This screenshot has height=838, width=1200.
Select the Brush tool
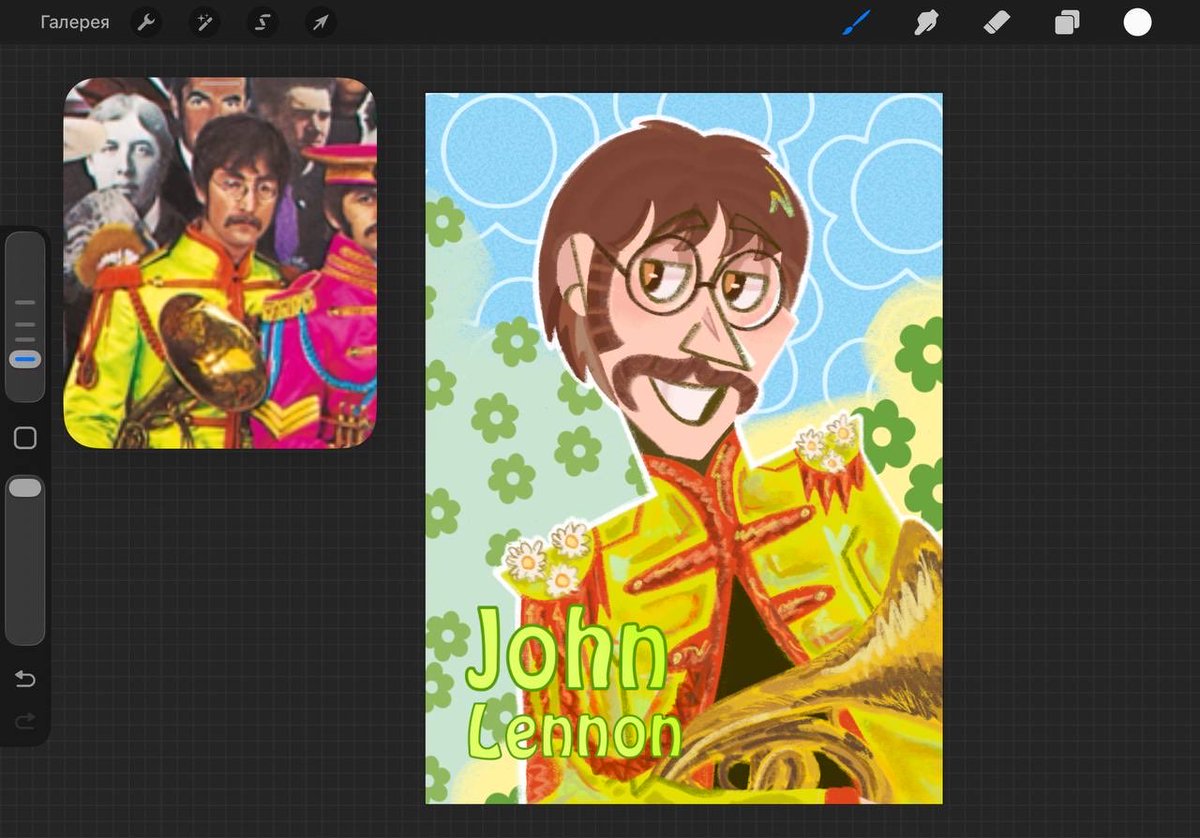pyautogui.click(x=856, y=22)
